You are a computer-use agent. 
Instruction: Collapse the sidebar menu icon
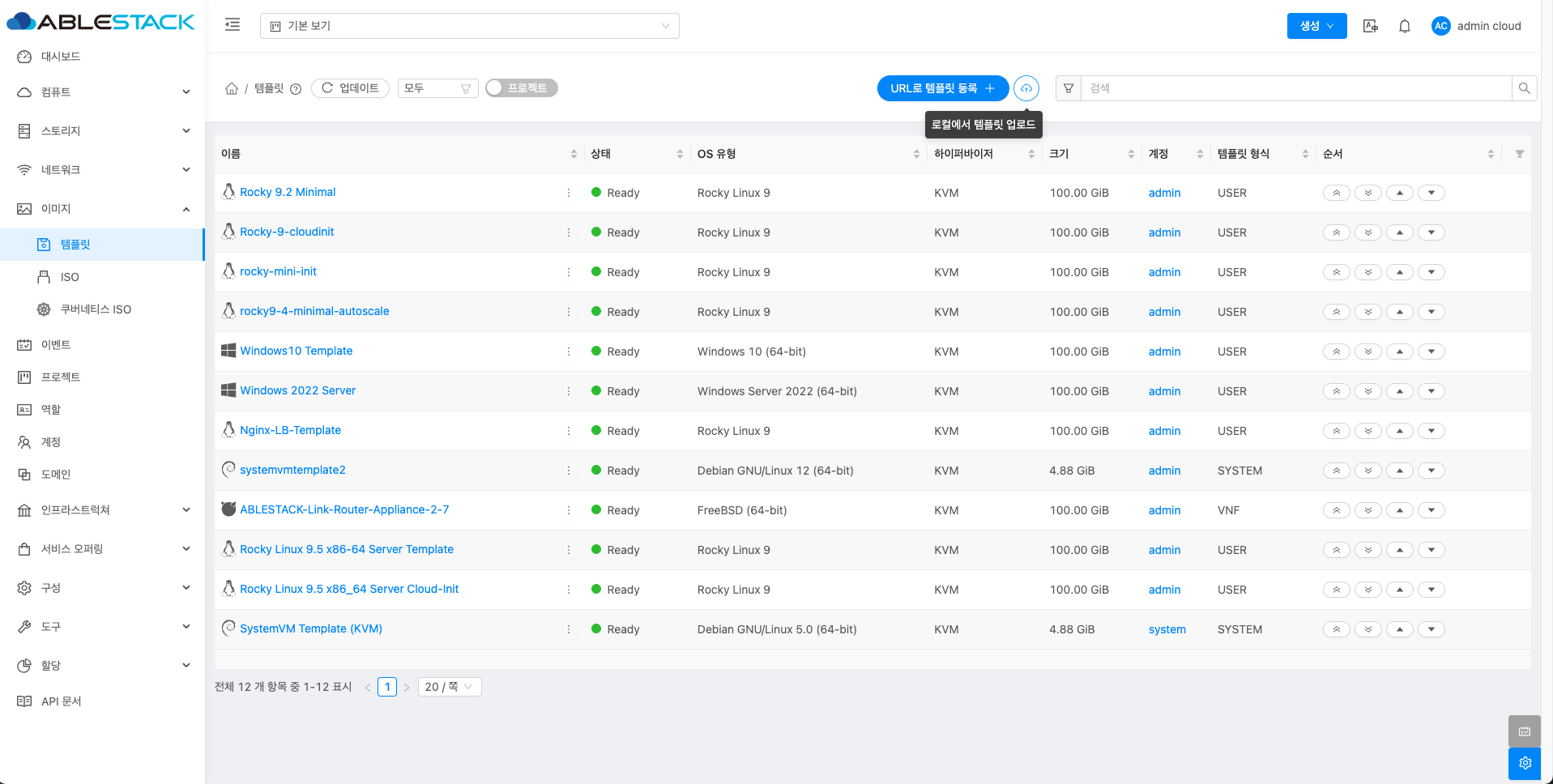pyautogui.click(x=233, y=25)
